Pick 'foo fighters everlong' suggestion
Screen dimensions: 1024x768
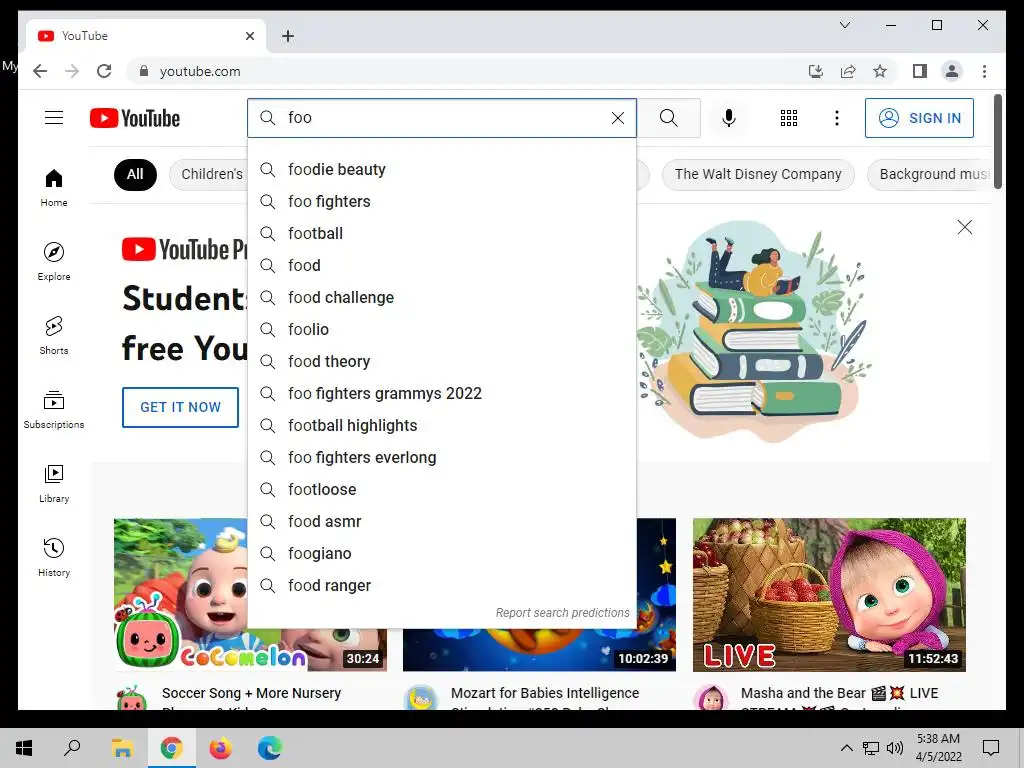pos(442,458)
